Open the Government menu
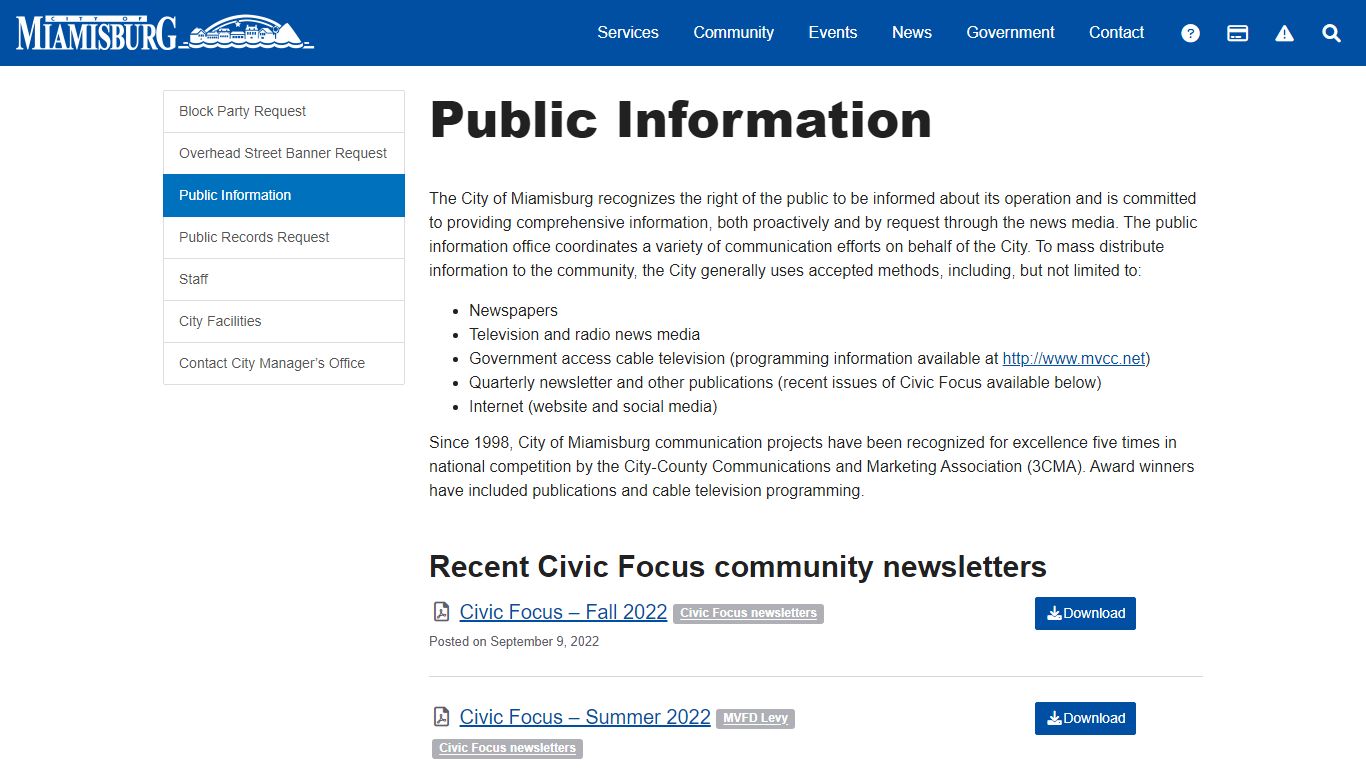Viewport: 1366px width, 768px height. [x=1010, y=32]
